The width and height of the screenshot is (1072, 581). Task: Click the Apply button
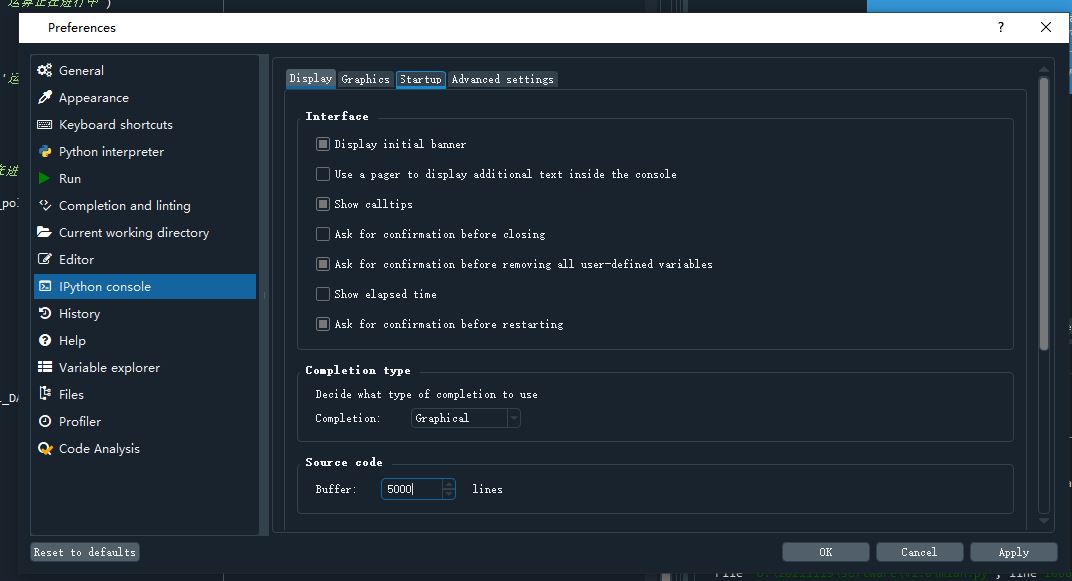pos(1014,552)
